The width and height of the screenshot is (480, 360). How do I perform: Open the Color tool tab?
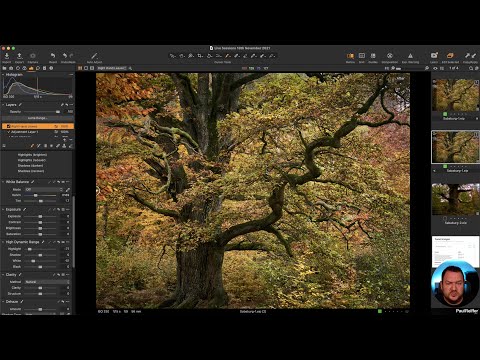point(24,68)
